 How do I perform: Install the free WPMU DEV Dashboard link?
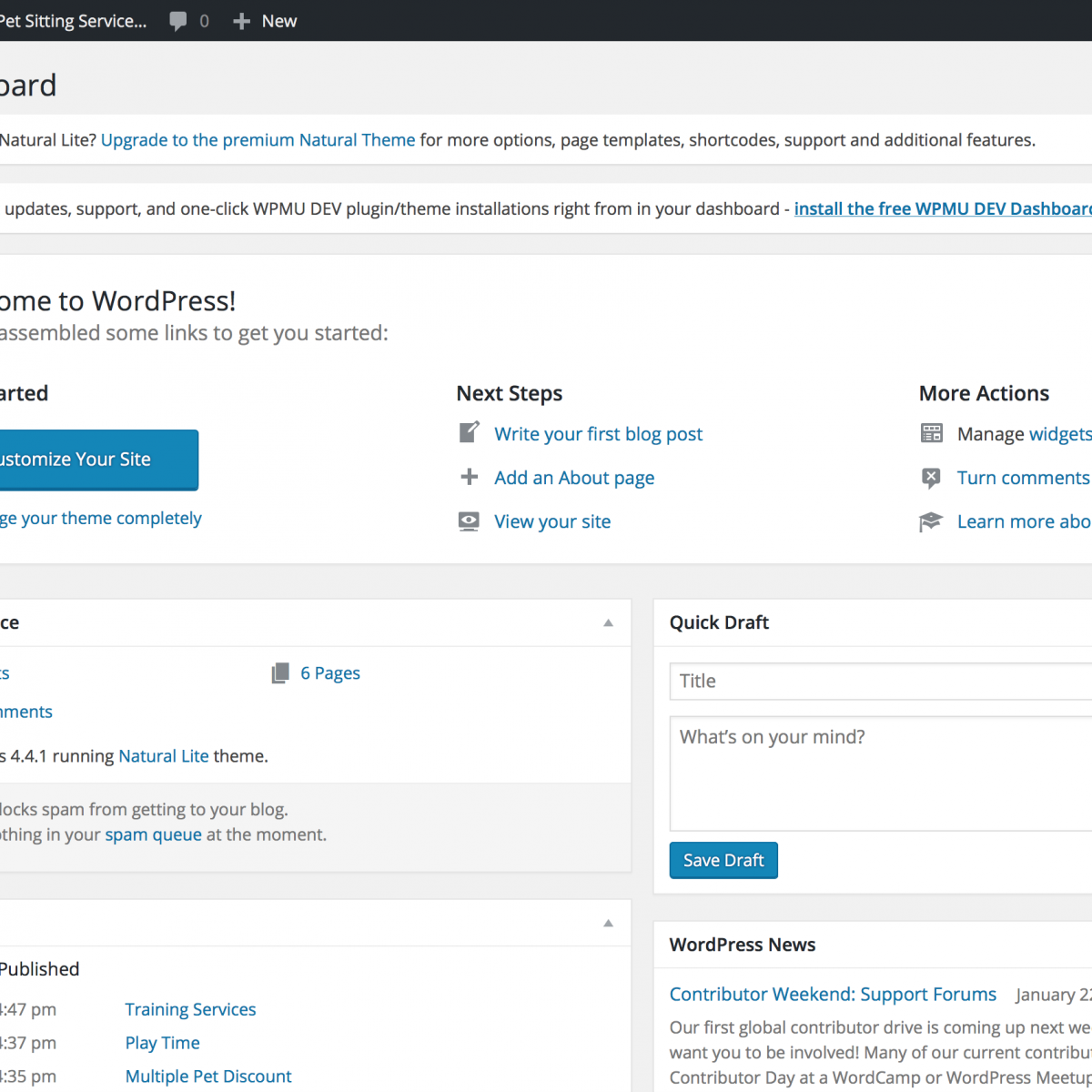tap(943, 208)
